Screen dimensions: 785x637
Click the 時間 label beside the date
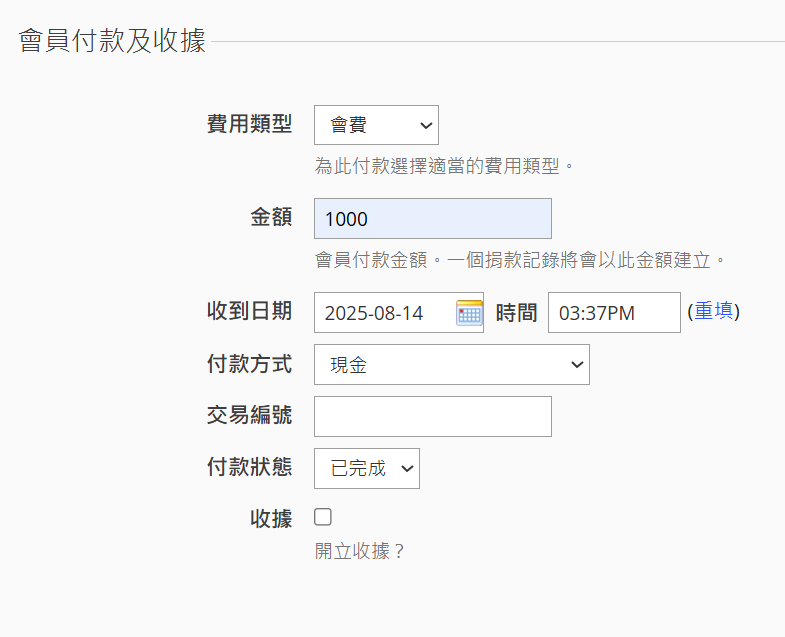(516, 313)
